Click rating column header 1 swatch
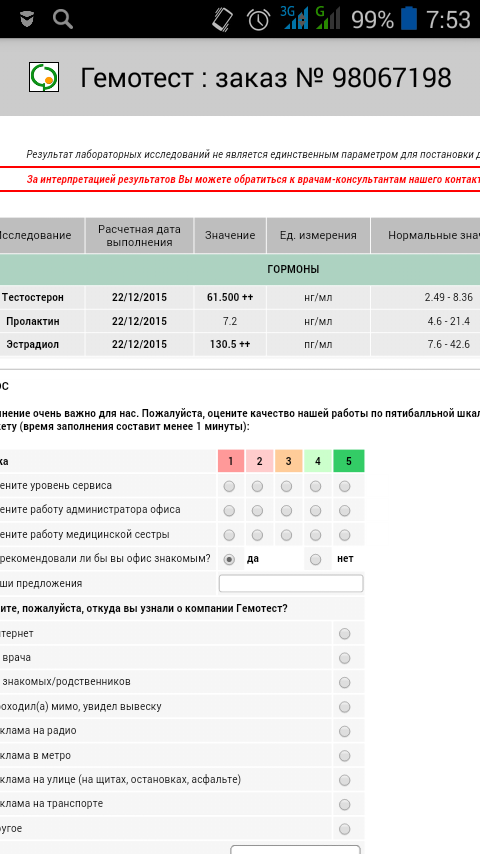Image resolution: width=480 pixels, height=854 pixels. (x=230, y=461)
